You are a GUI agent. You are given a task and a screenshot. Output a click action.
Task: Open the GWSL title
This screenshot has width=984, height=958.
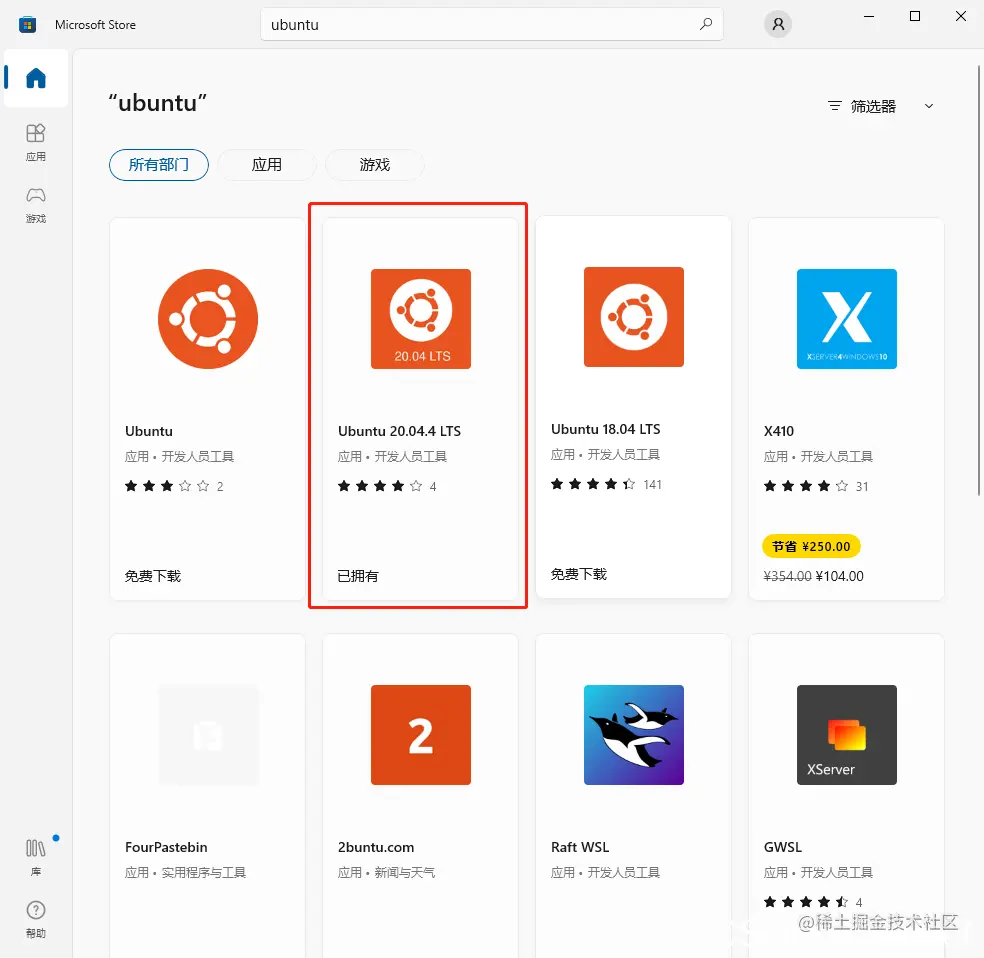pos(783,847)
